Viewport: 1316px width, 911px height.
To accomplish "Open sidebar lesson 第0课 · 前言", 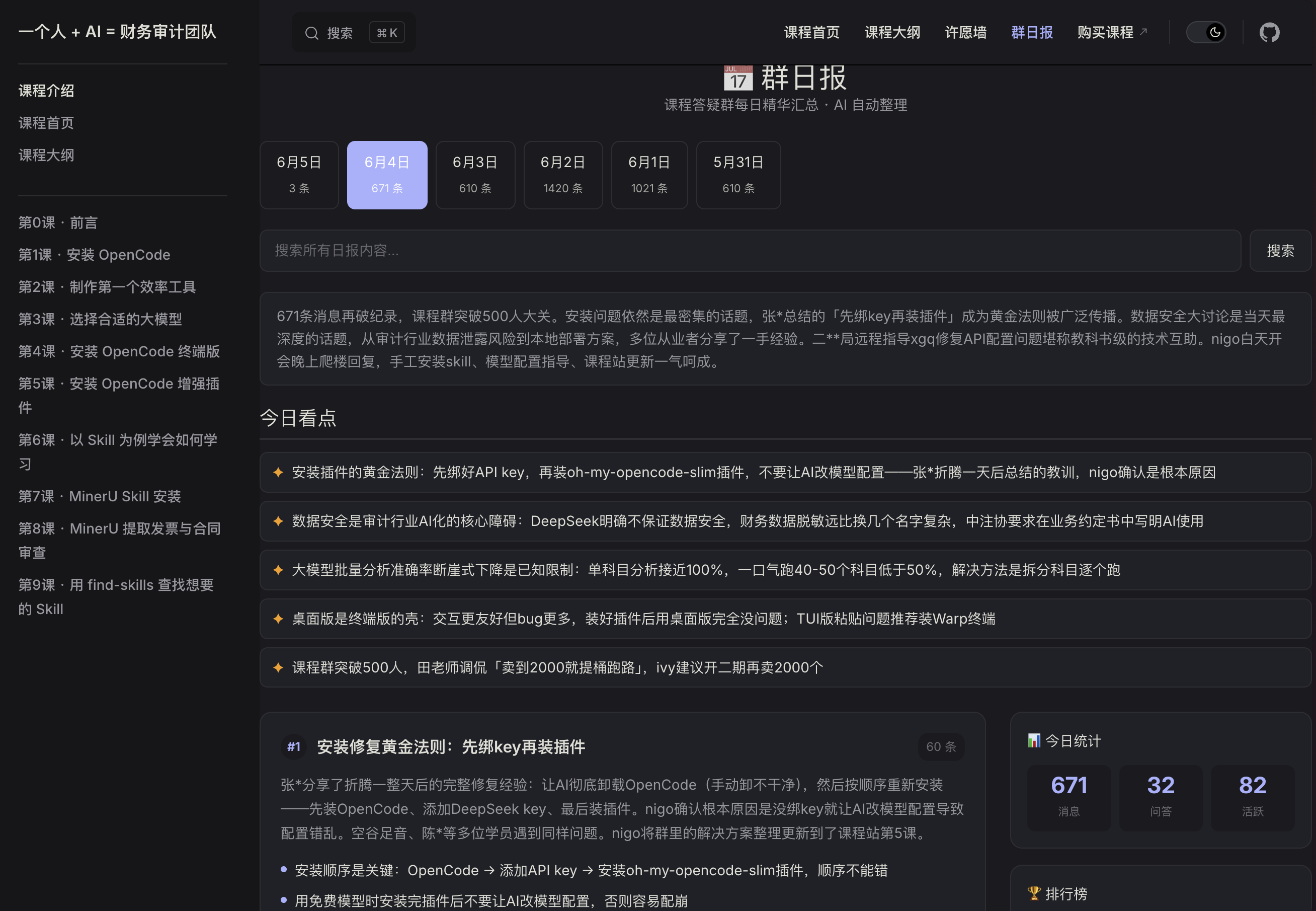I will 58,222.
